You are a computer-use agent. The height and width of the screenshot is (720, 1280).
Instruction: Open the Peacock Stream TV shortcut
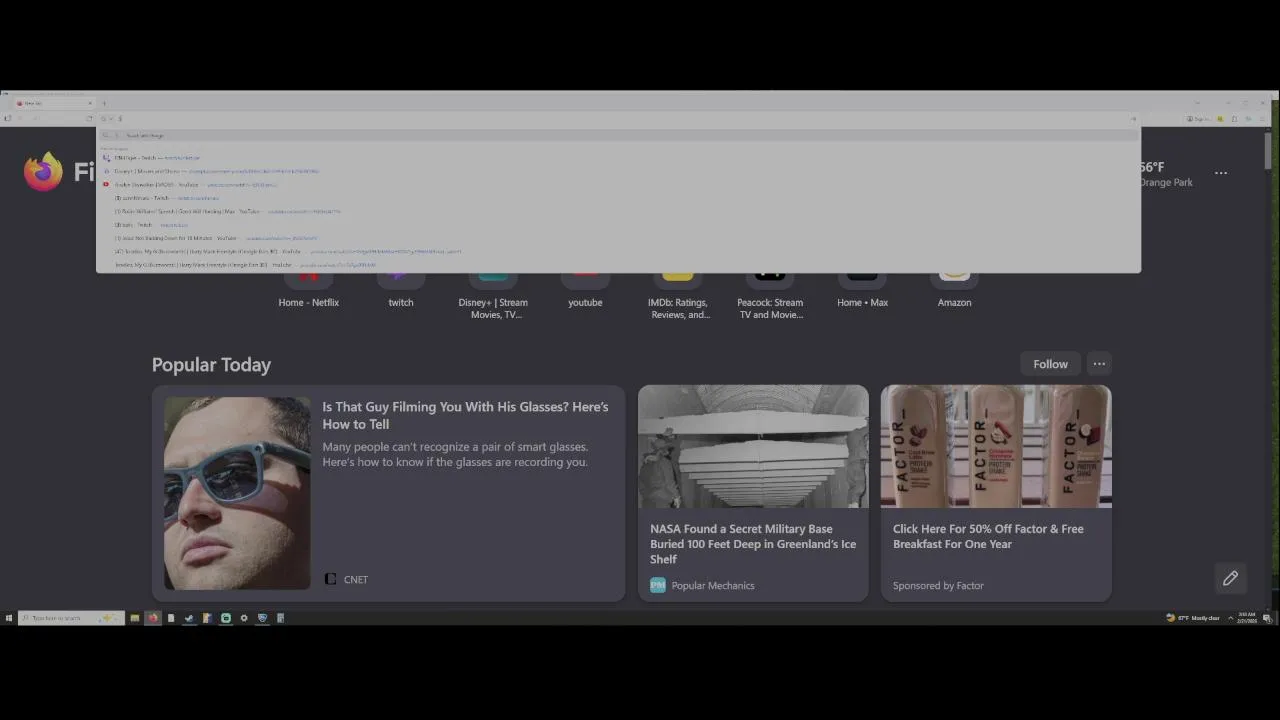(770, 297)
